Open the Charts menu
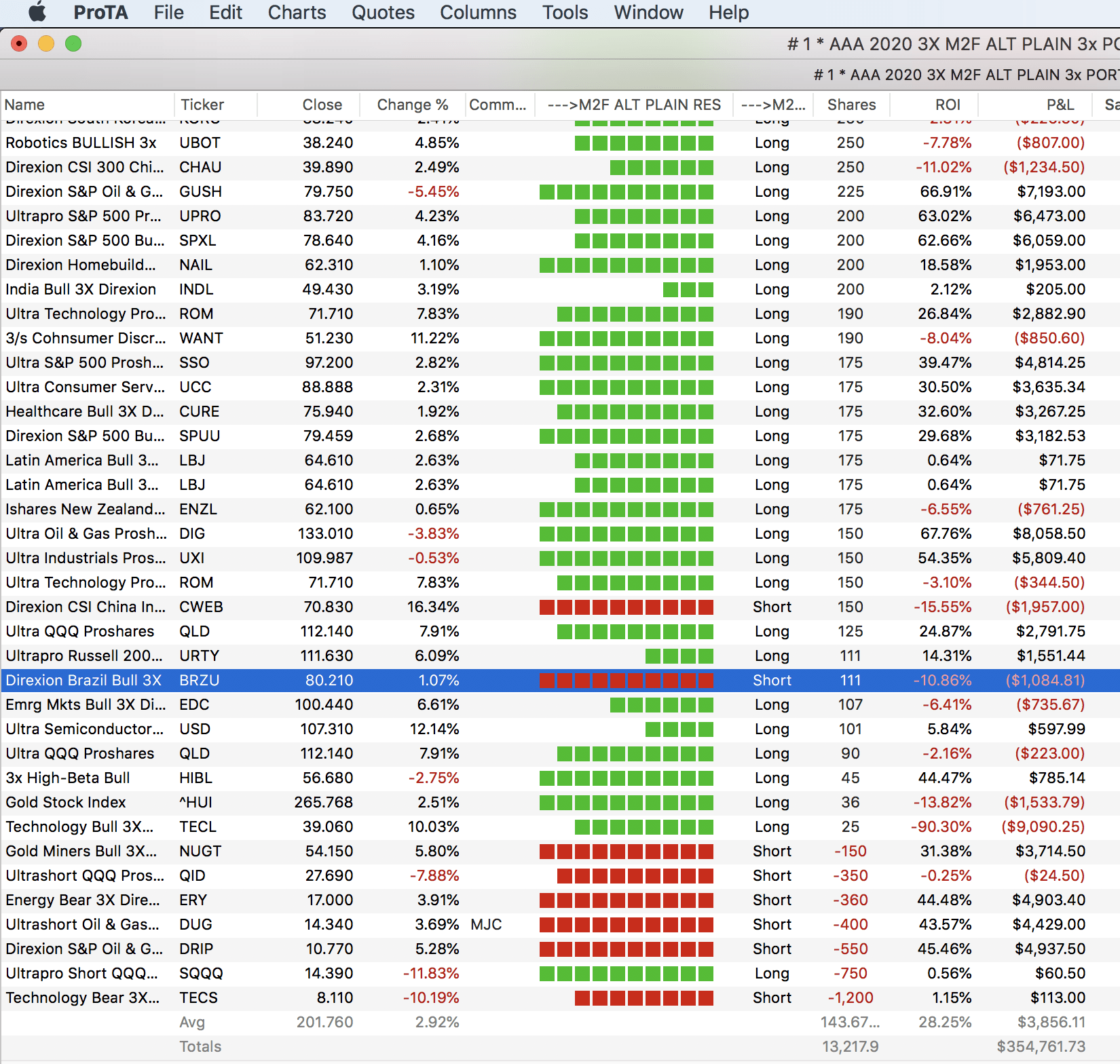The width and height of the screenshot is (1120, 1064). tap(297, 12)
